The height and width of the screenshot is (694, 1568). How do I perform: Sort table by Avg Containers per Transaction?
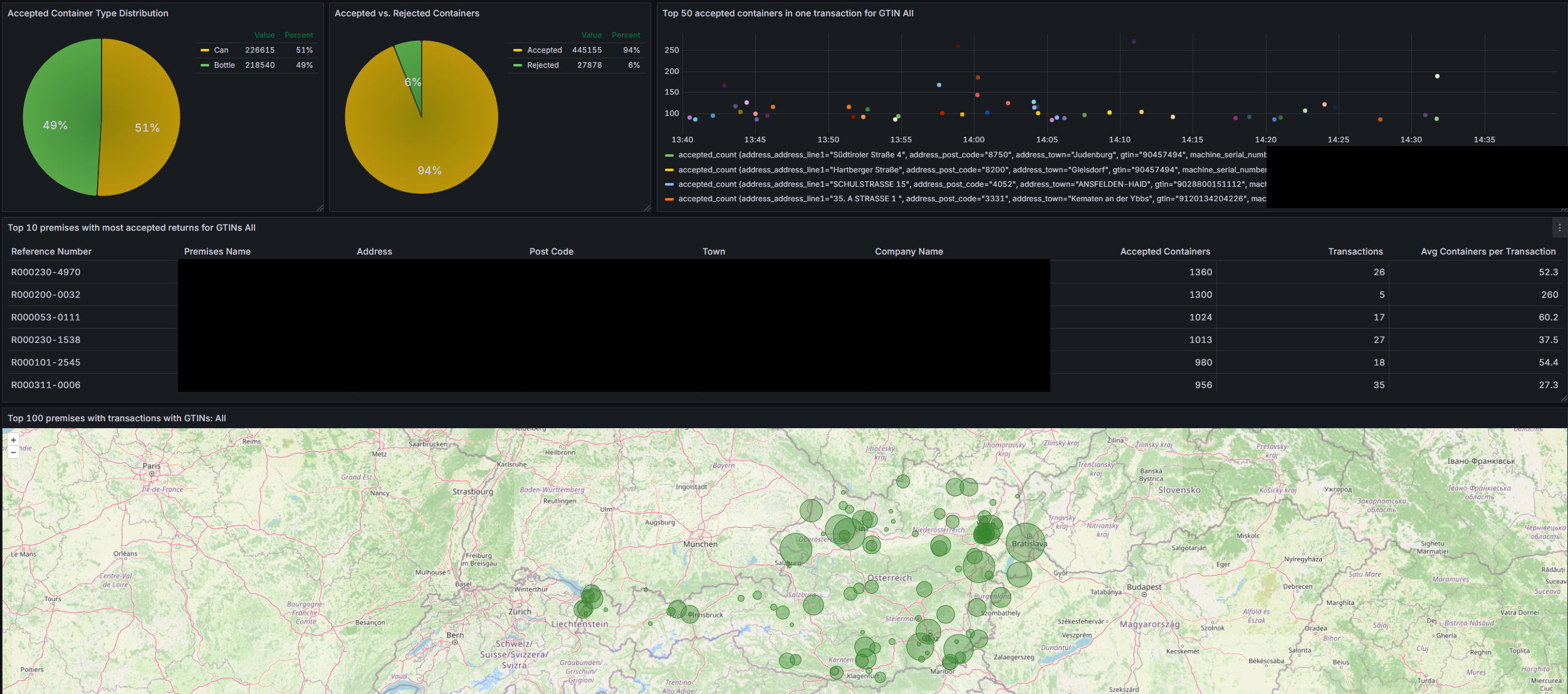(1488, 251)
